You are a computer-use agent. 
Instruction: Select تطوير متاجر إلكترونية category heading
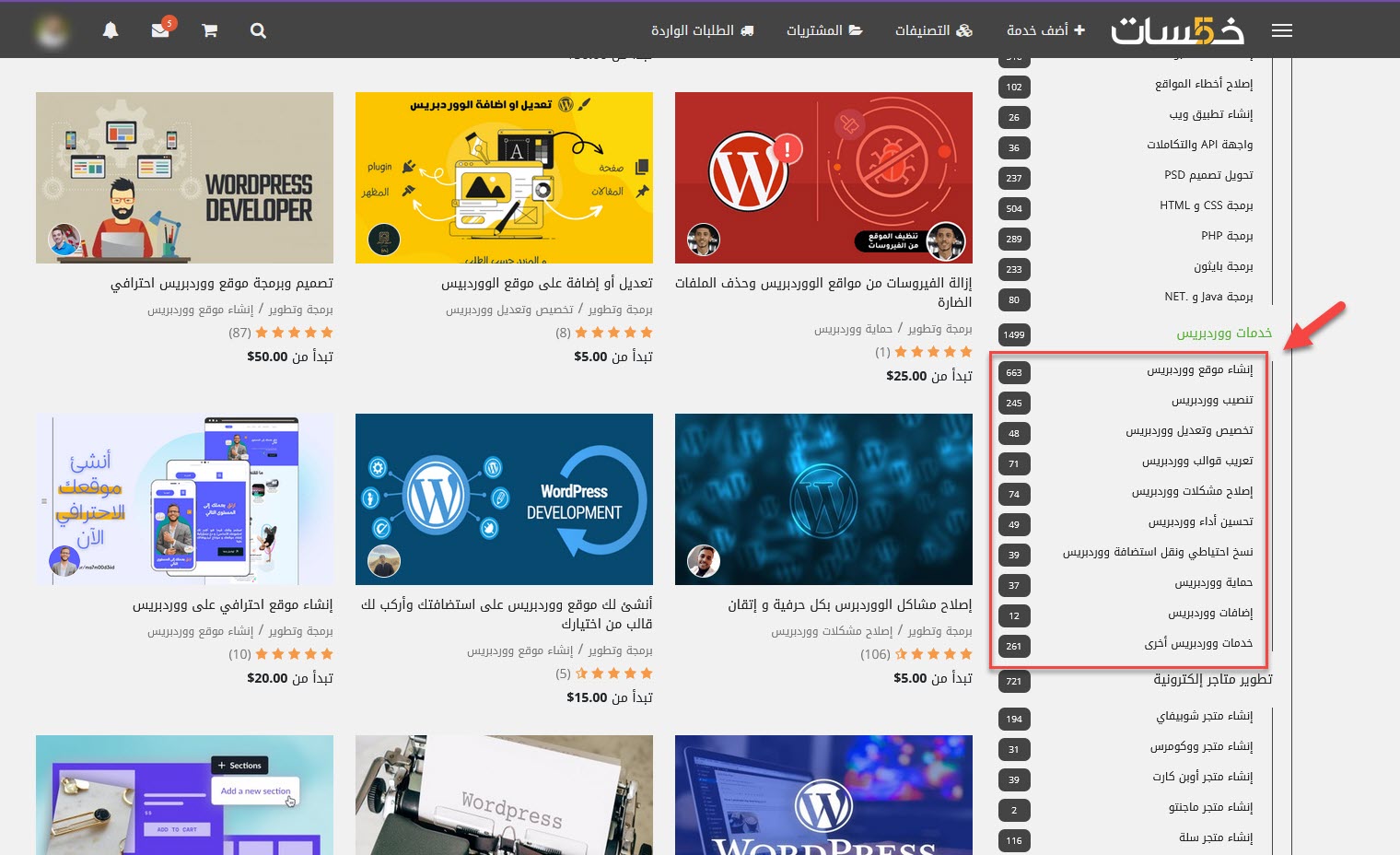[x=1212, y=679]
